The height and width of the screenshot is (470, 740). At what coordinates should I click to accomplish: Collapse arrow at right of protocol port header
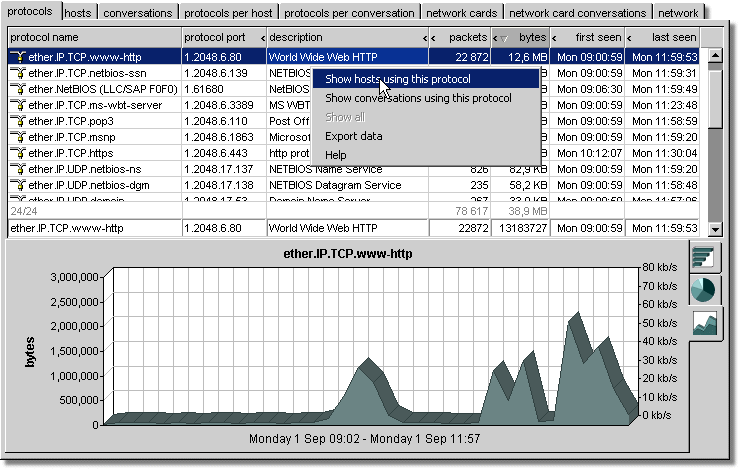(x=263, y=38)
